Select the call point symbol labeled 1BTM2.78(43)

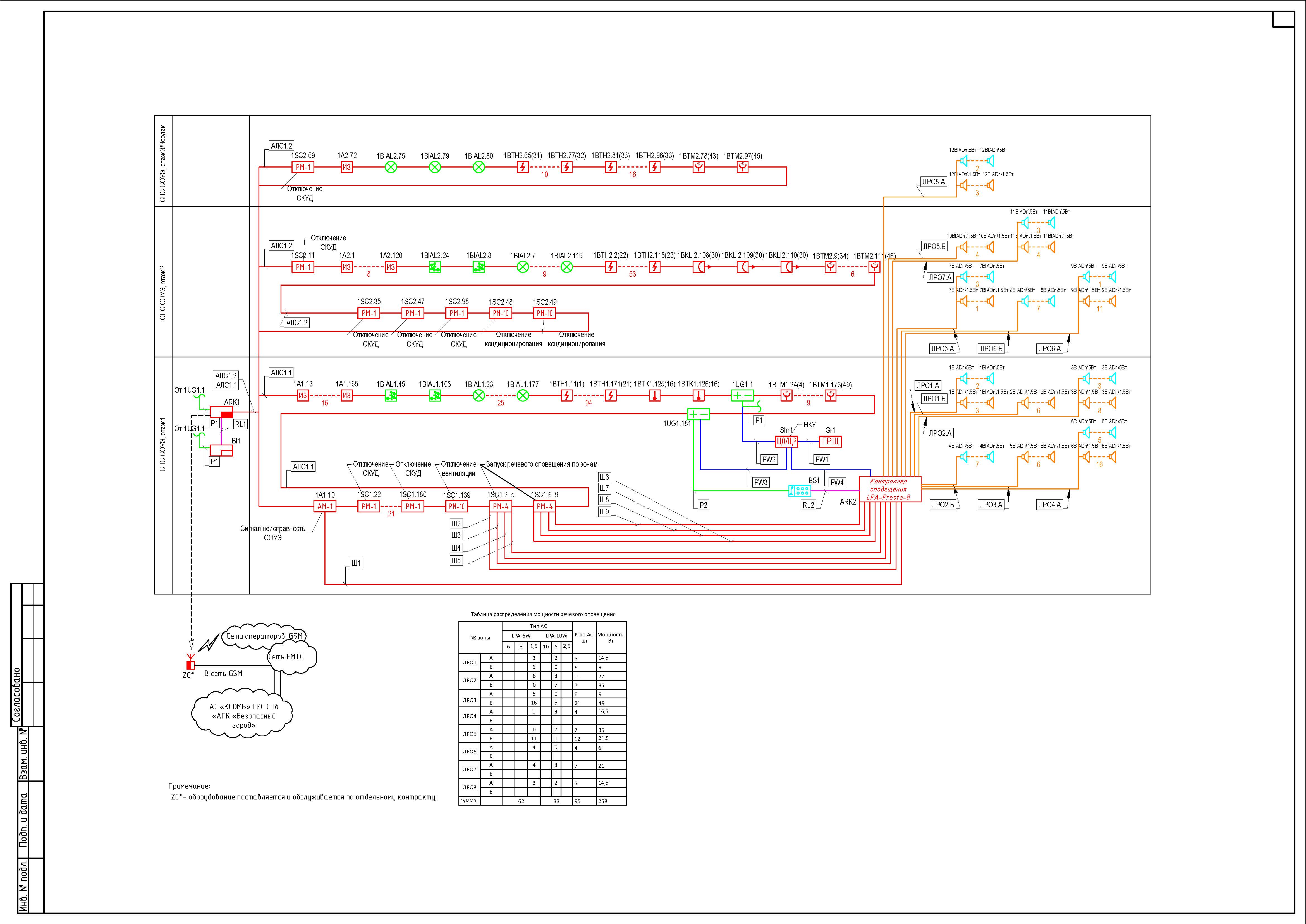pos(699,167)
